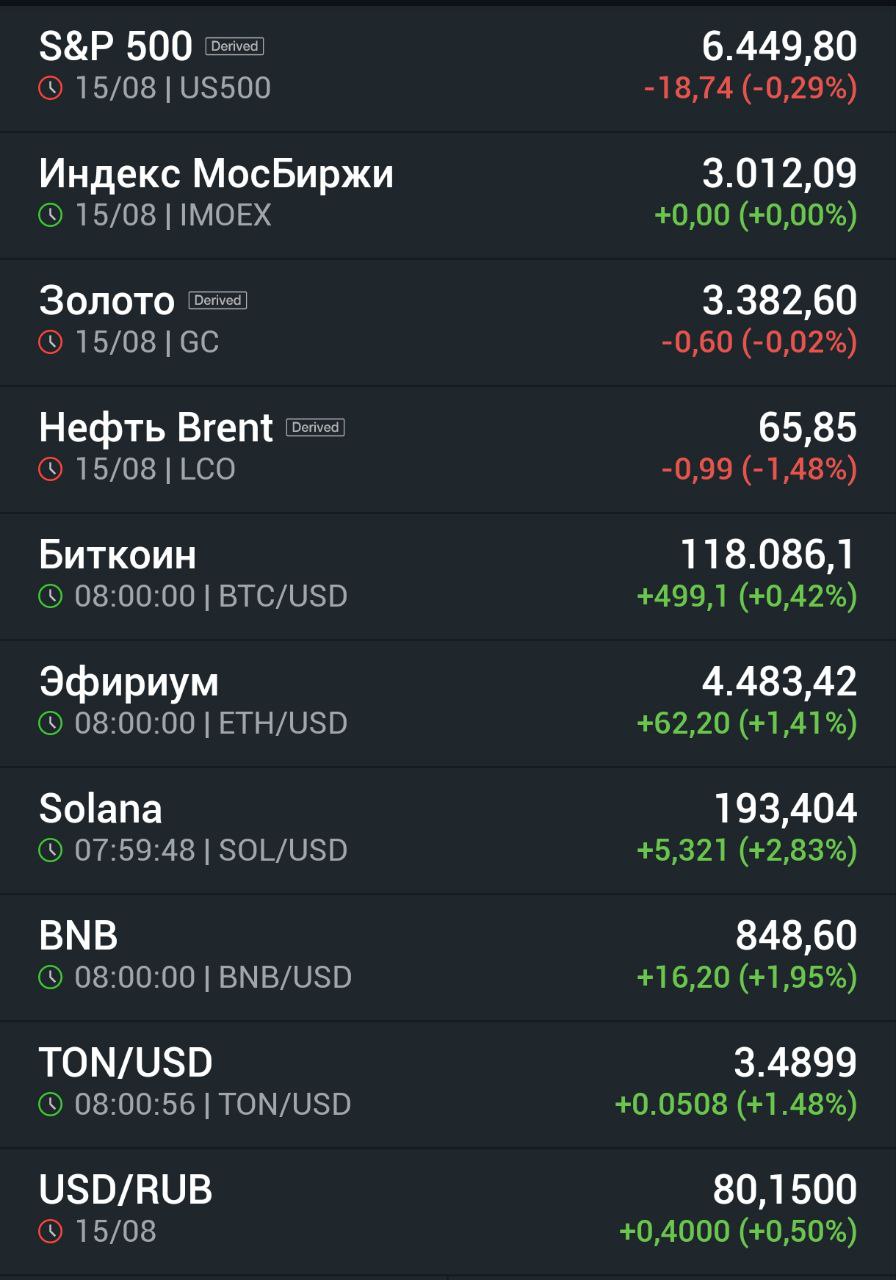896x1280 pixels.
Task: Click the Derived badge next to Золото
Action: coord(217,300)
